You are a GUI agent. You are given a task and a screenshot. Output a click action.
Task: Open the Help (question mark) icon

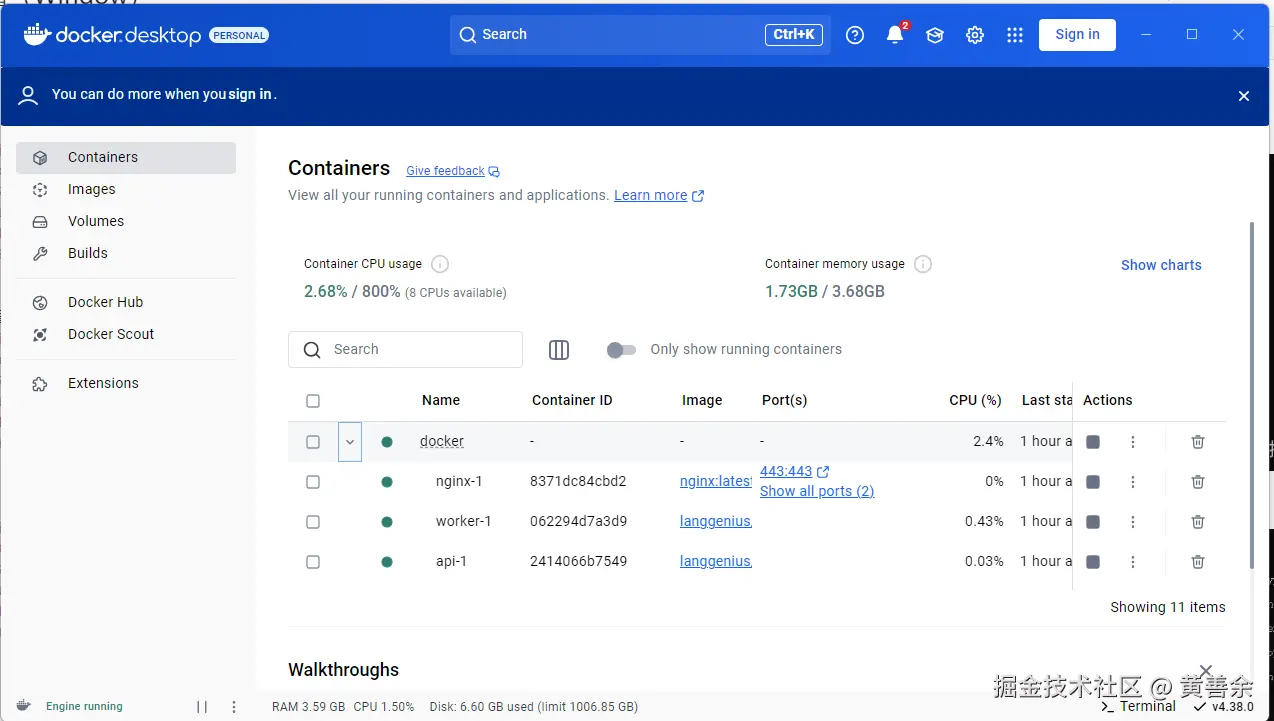855,35
